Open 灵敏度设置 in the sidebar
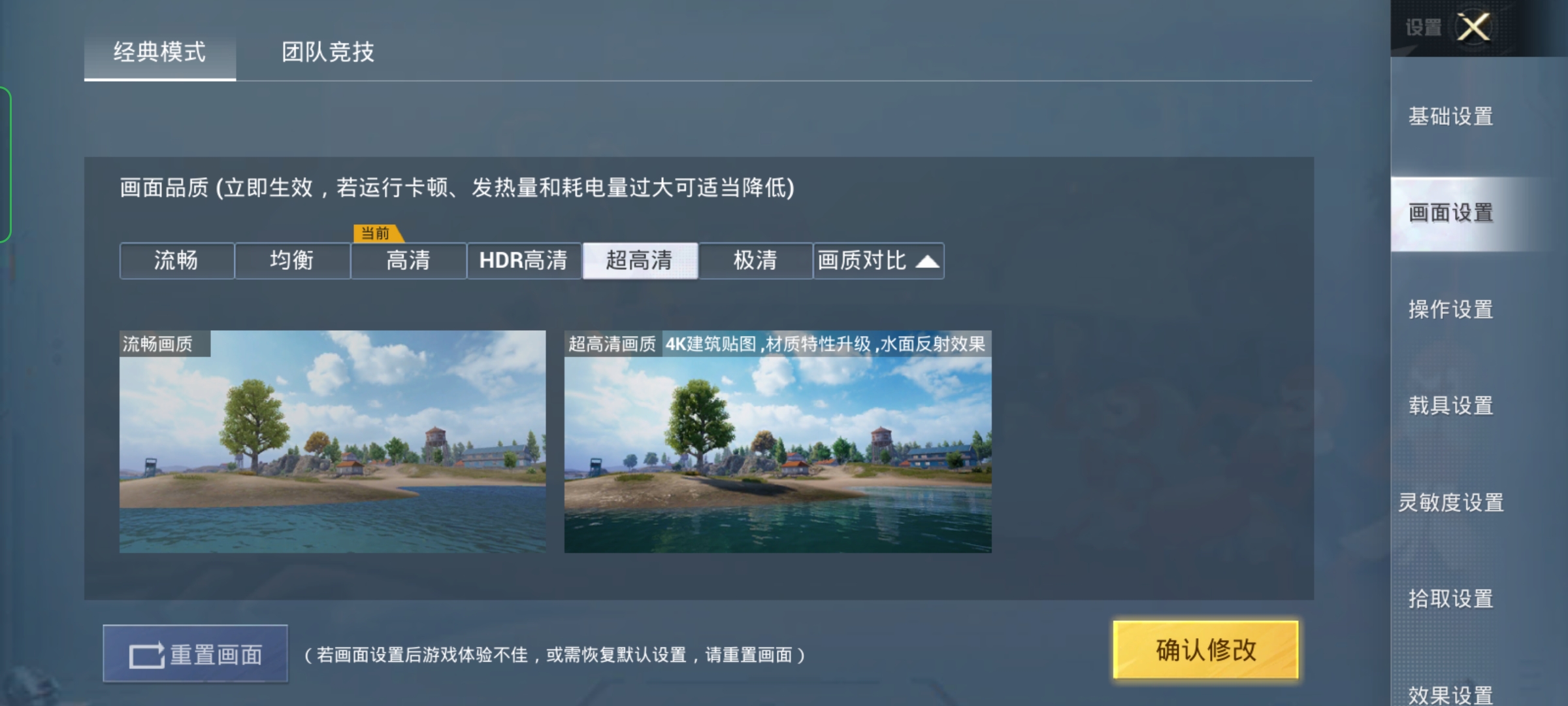Screen dimensions: 1568x706 point(1451,502)
